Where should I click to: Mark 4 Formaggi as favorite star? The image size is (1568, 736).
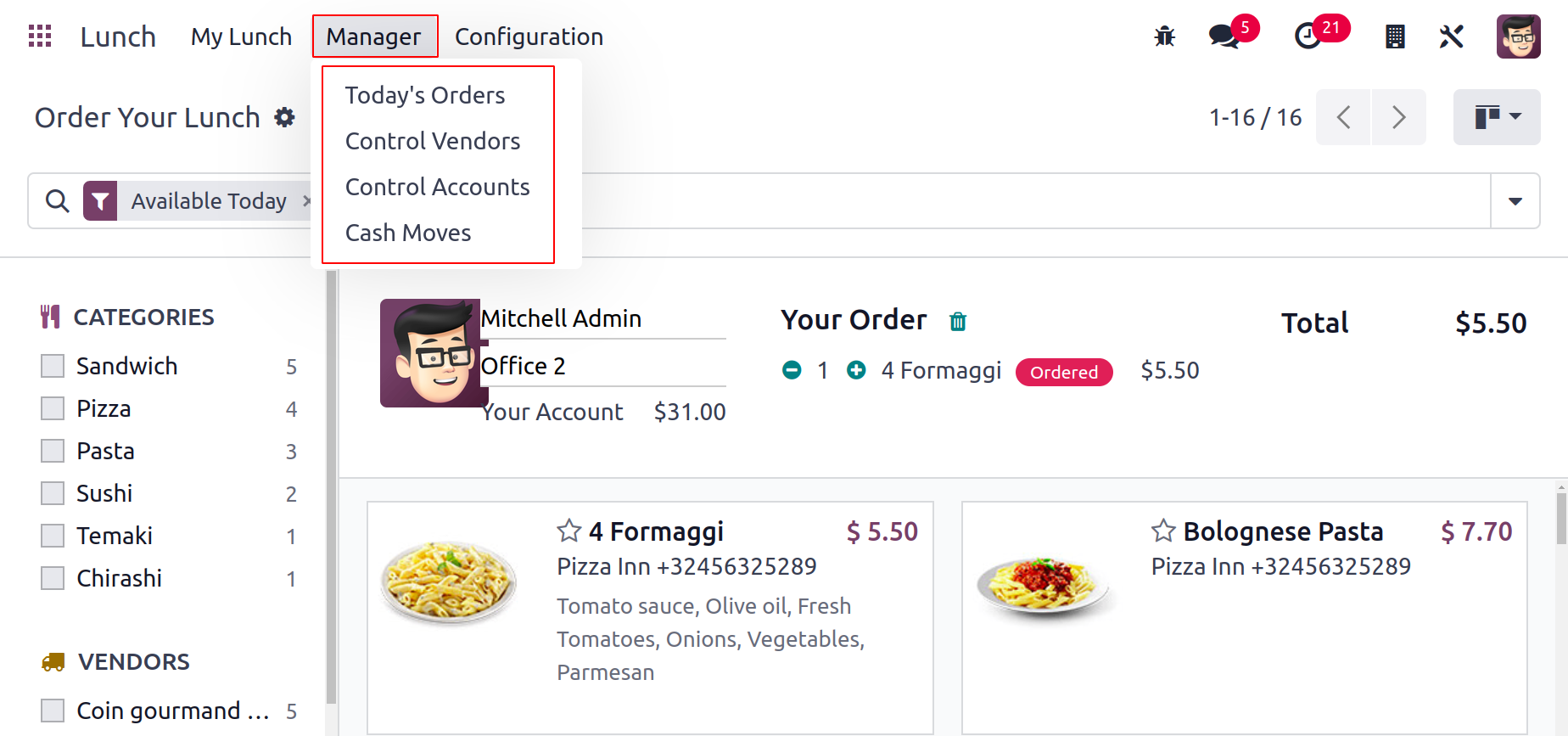coord(569,531)
